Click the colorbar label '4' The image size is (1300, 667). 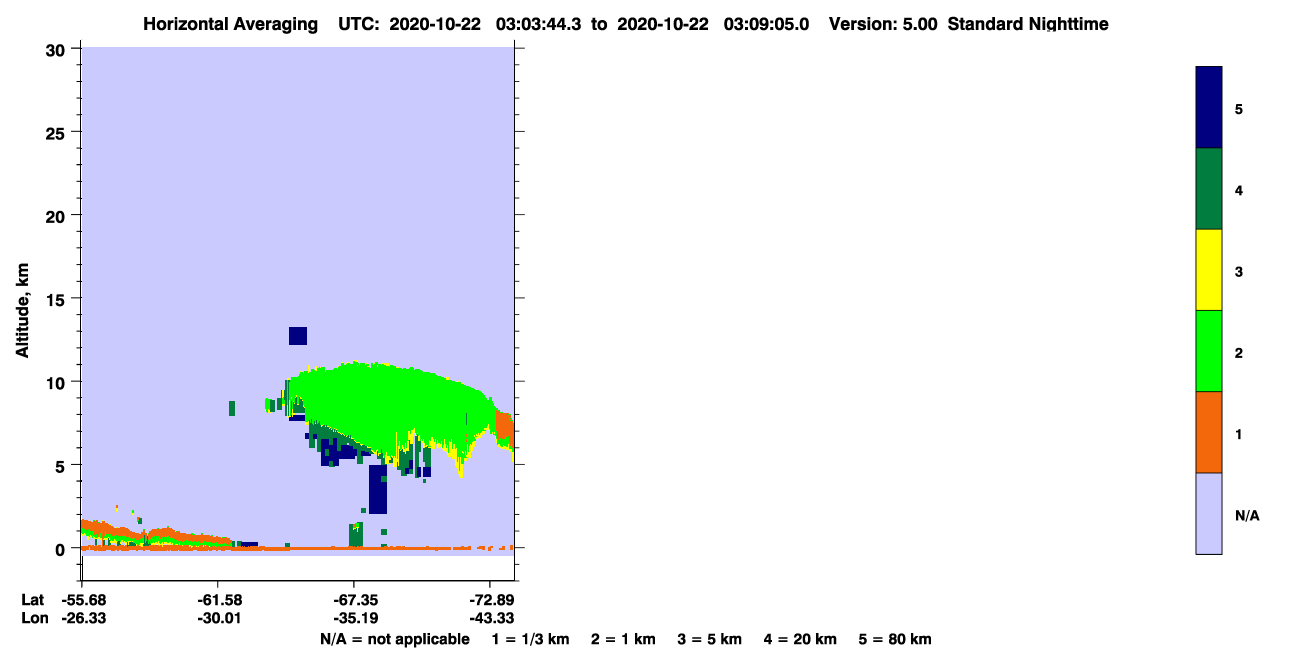click(1239, 189)
